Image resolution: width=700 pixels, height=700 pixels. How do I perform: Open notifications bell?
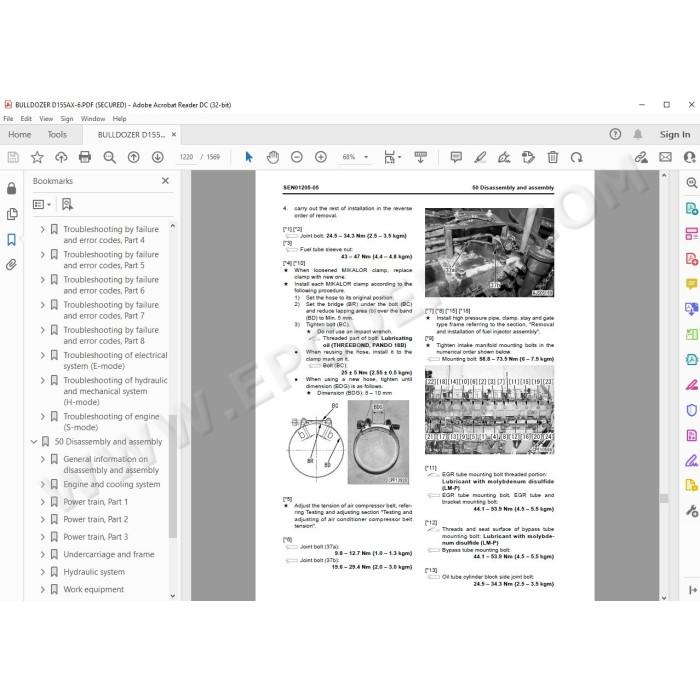(638, 134)
